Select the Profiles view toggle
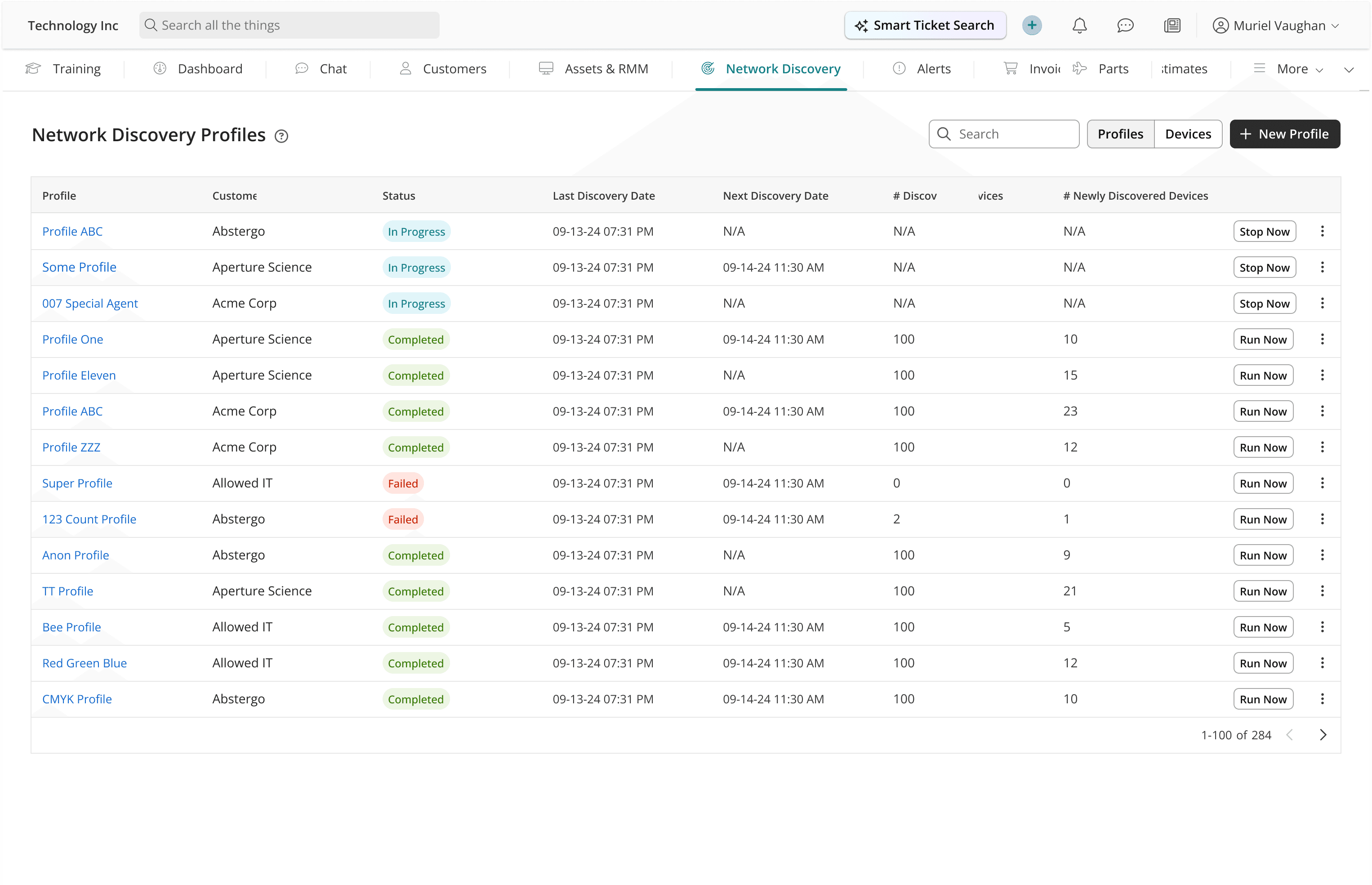This screenshot has height=885, width=1372. 1120,134
